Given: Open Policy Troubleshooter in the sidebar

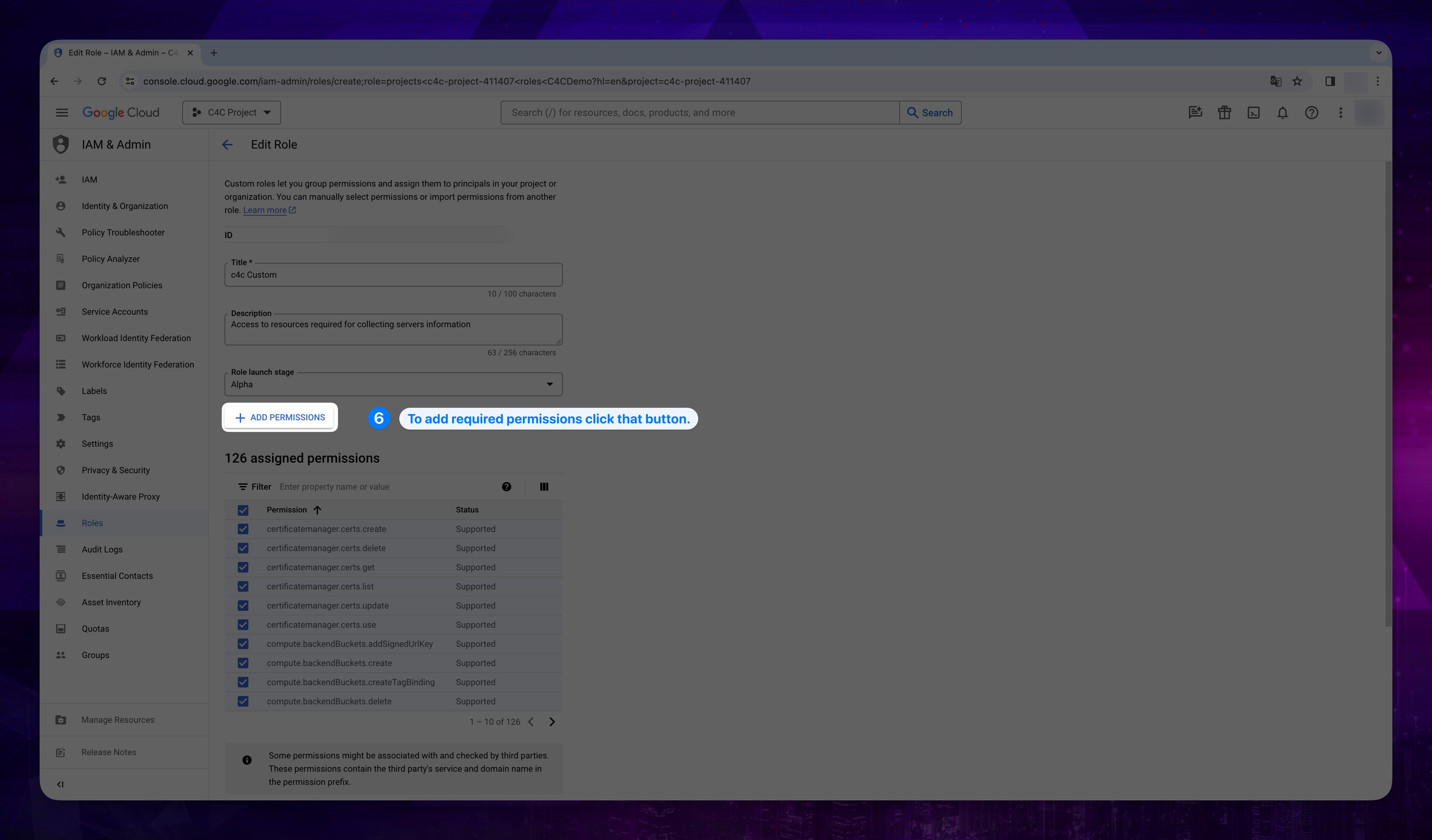Looking at the screenshot, I should [x=124, y=232].
